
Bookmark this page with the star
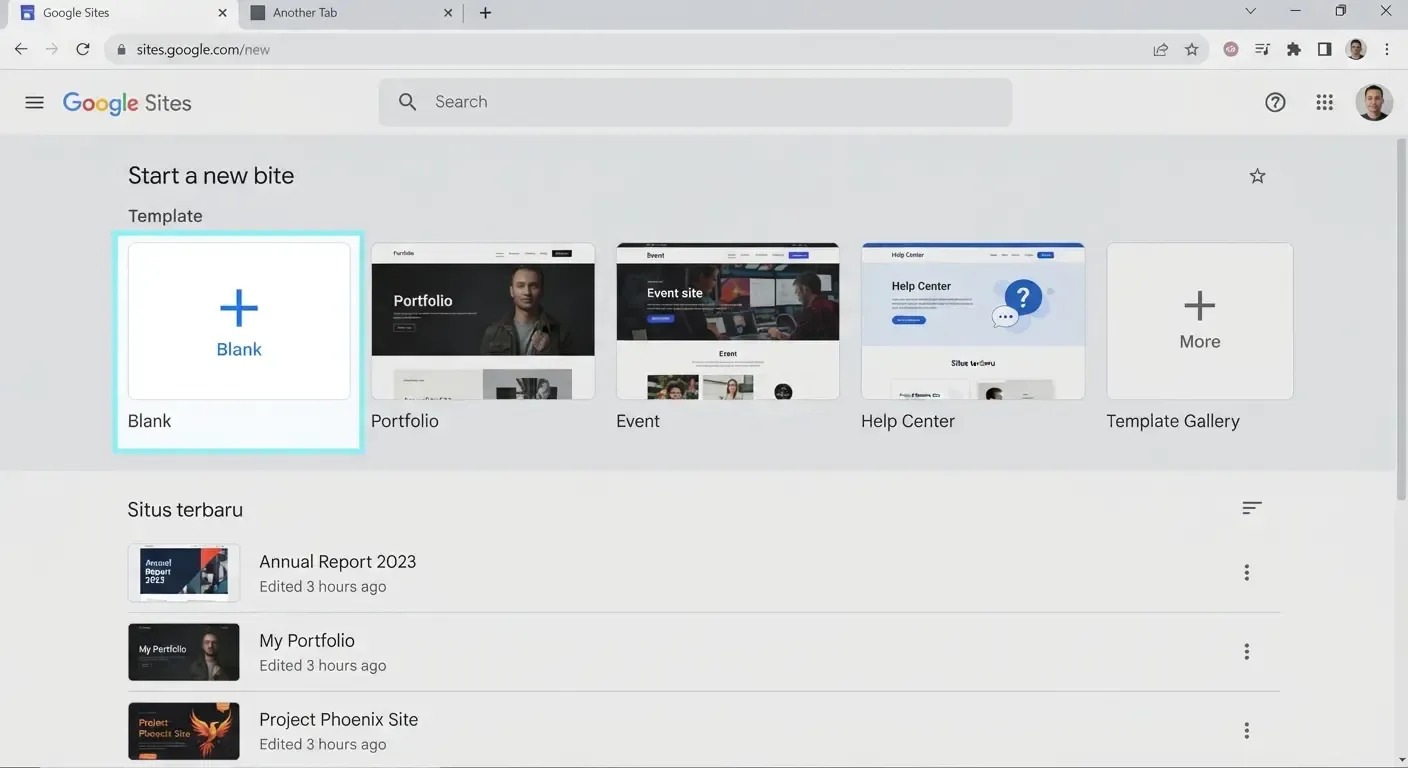coord(1191,49)
